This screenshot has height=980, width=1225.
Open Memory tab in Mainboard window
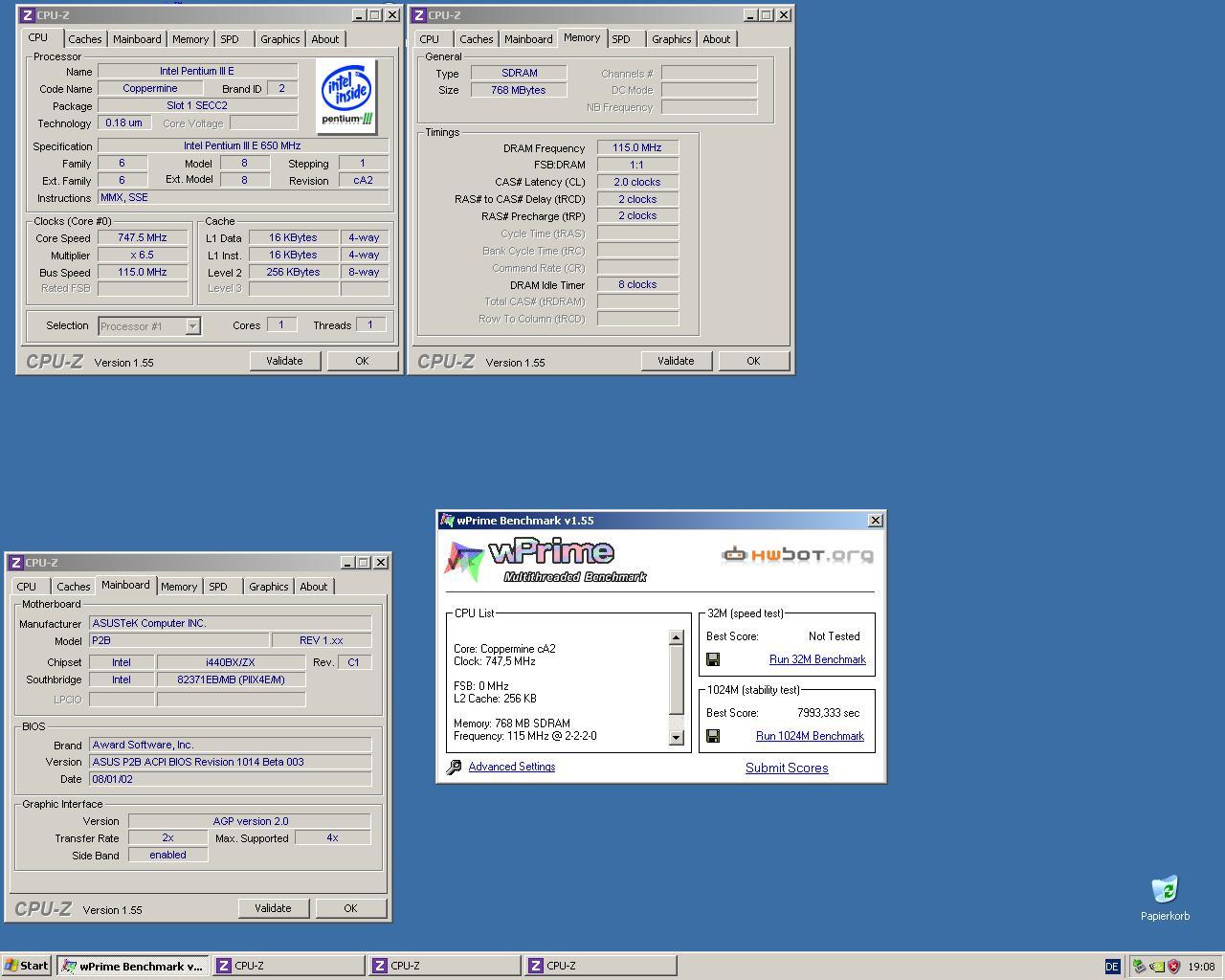coord(179,587)
